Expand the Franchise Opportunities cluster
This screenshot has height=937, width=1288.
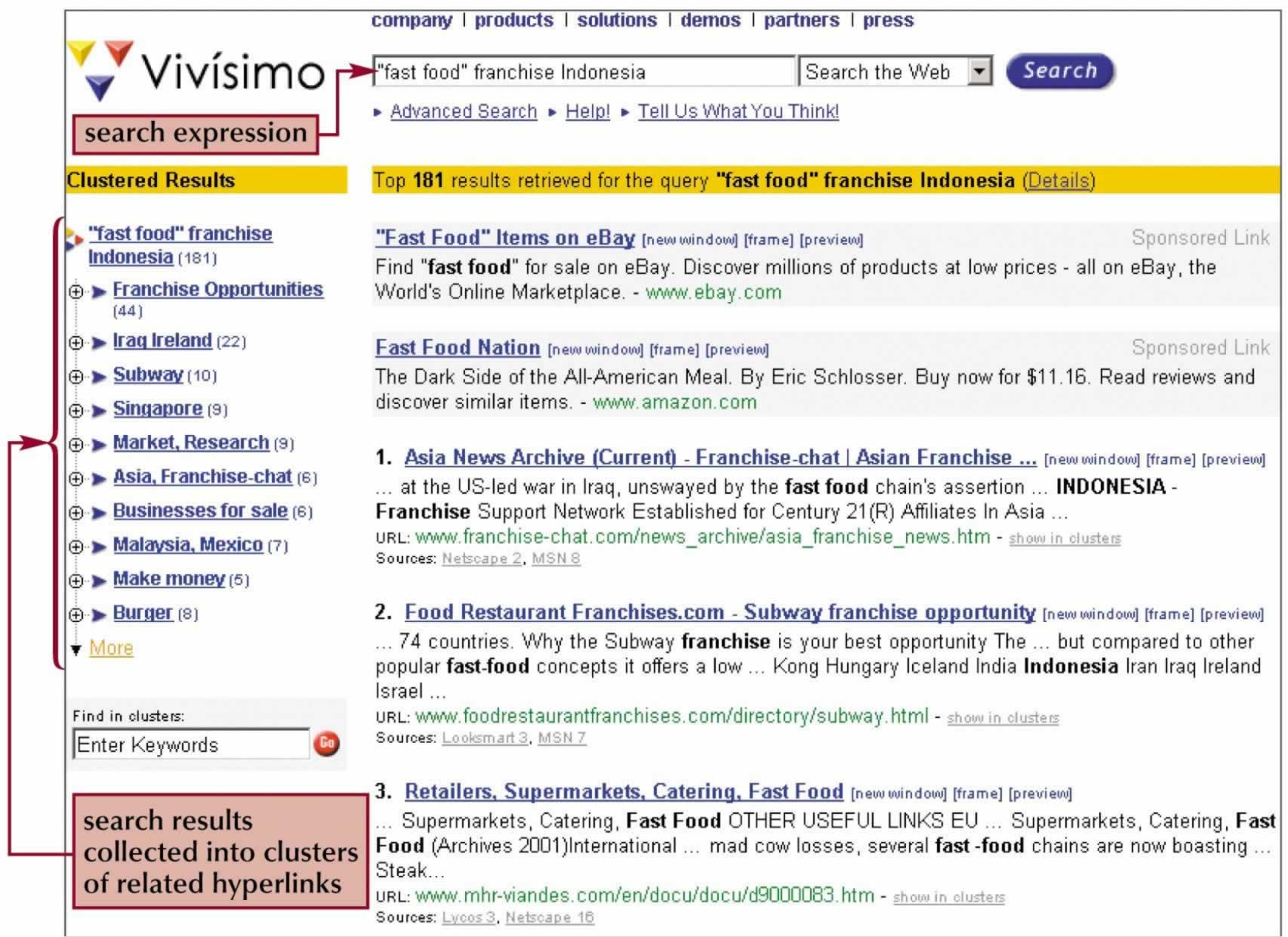coord(76,291)
